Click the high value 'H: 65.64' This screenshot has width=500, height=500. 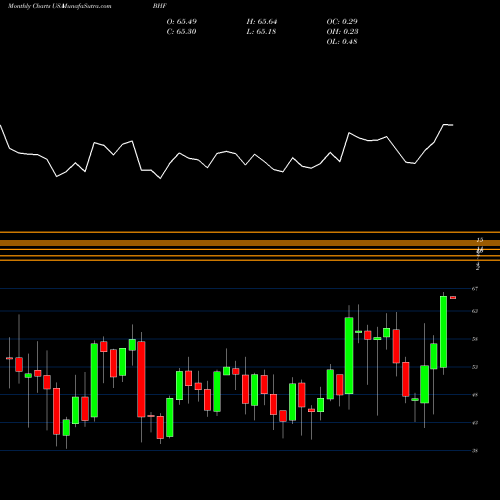[262, 22]
